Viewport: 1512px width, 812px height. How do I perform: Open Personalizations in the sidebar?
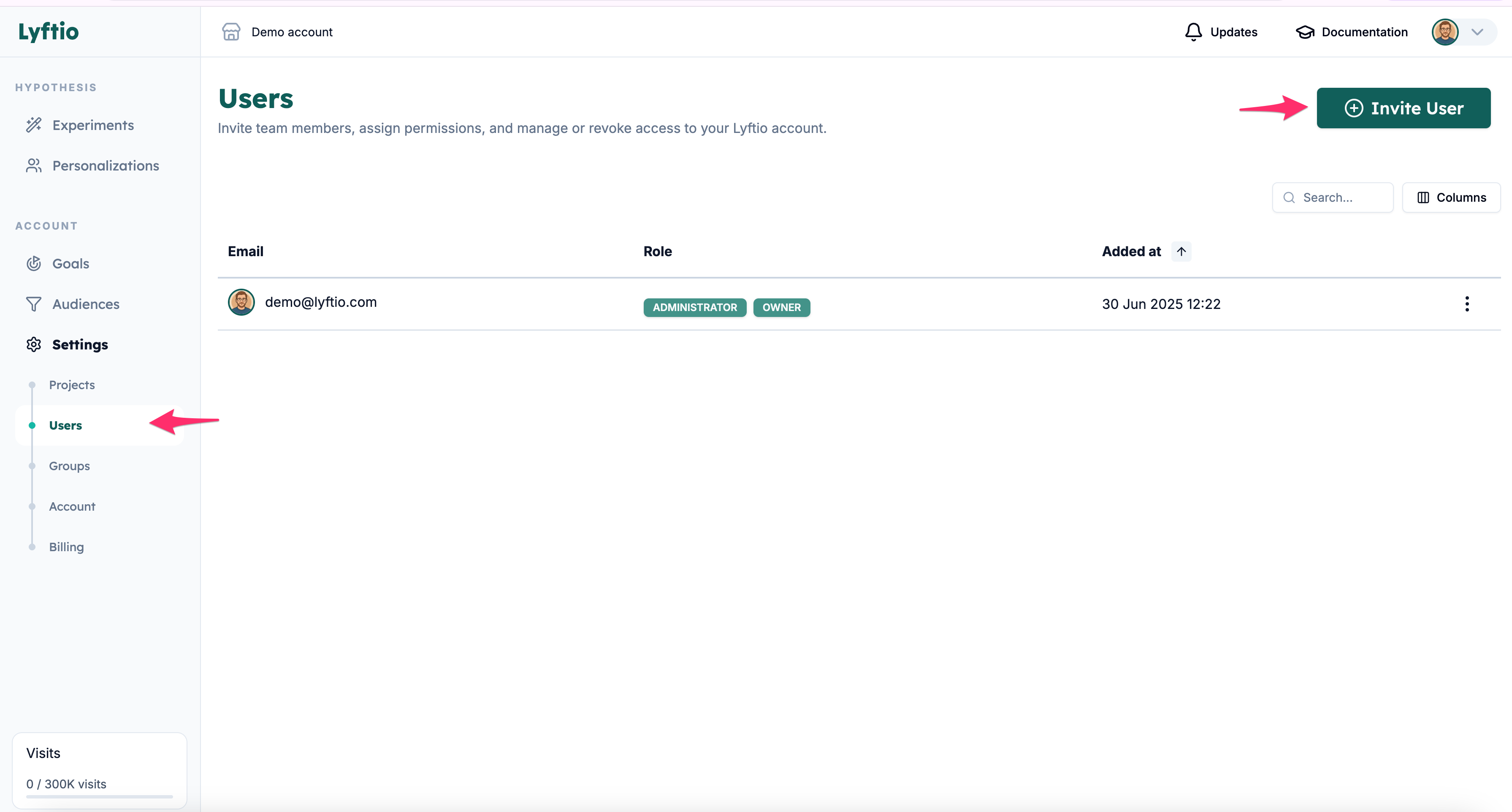(x=106, y=165)
